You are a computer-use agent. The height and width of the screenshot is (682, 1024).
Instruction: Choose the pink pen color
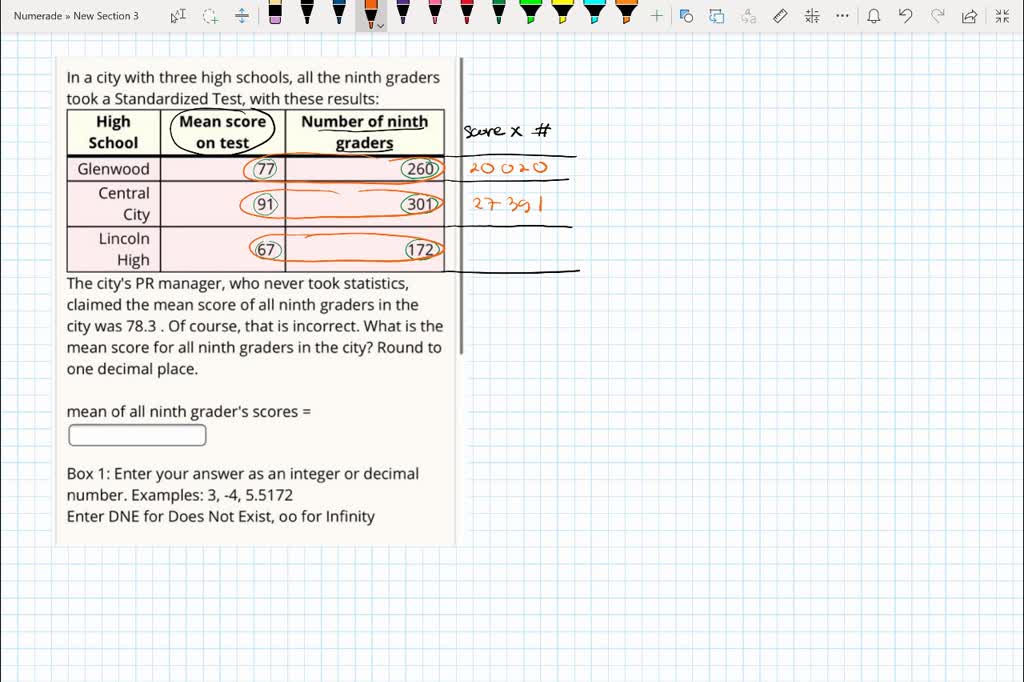tap(436, 15)
